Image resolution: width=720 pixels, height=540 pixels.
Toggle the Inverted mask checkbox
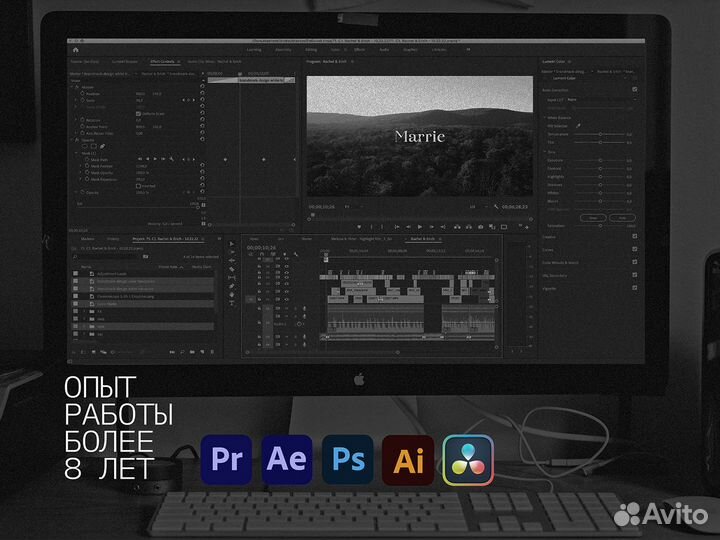137,185
